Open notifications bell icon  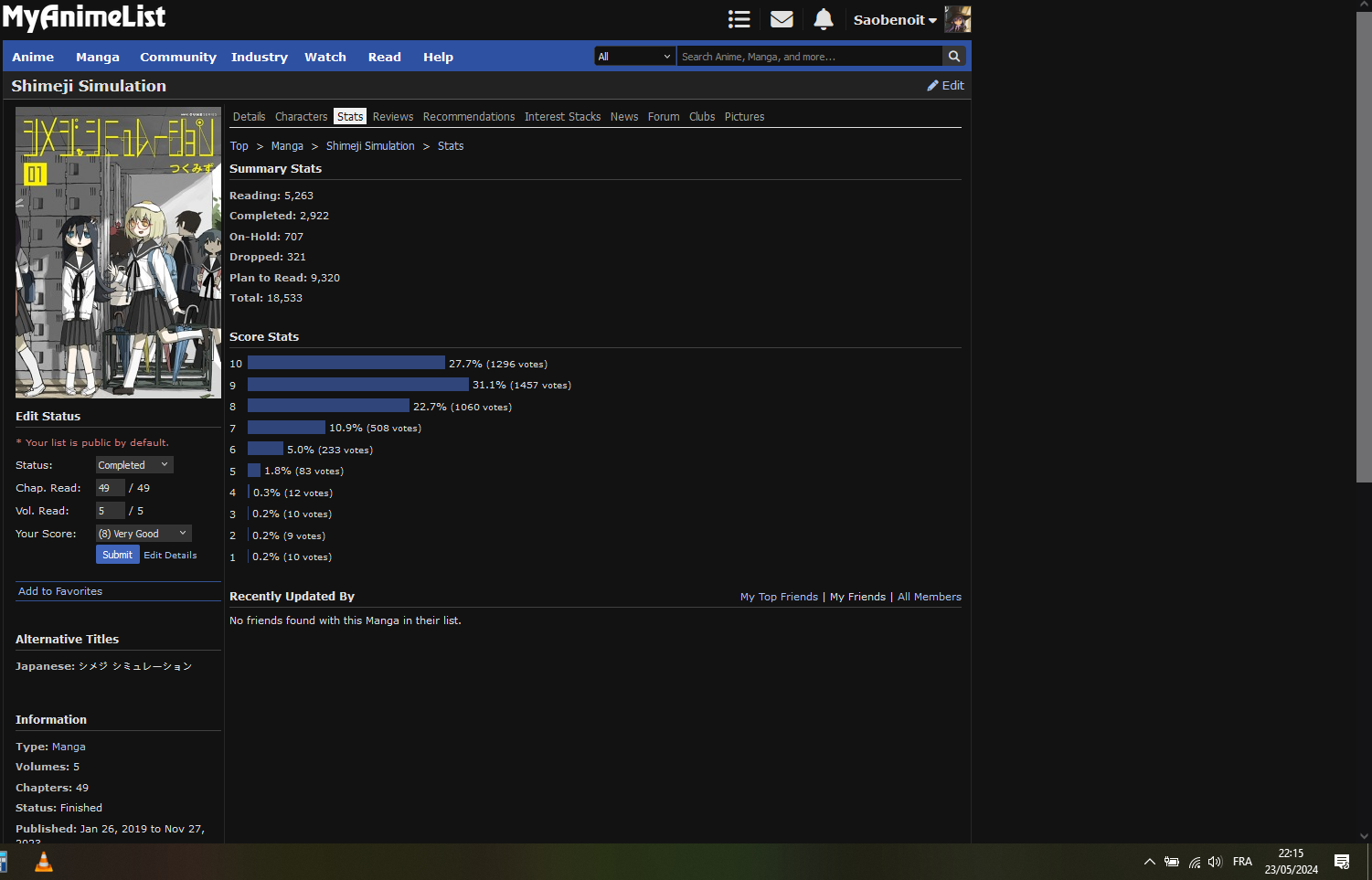point(824,19)
